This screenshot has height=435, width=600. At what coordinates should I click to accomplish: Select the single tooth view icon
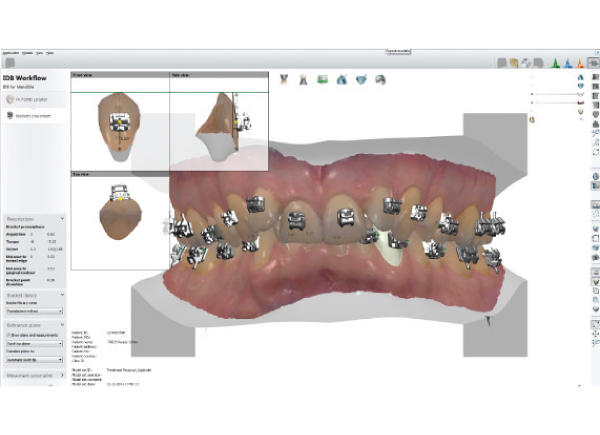click(303, 80)
